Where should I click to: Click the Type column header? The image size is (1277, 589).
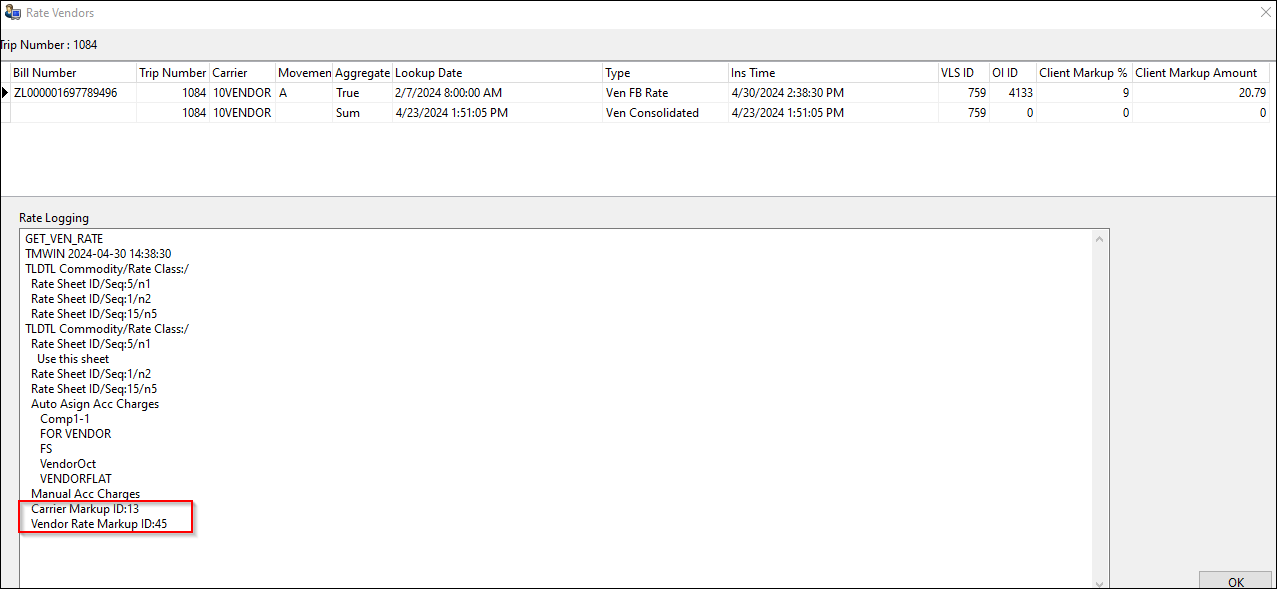click(x=665, y=73)
